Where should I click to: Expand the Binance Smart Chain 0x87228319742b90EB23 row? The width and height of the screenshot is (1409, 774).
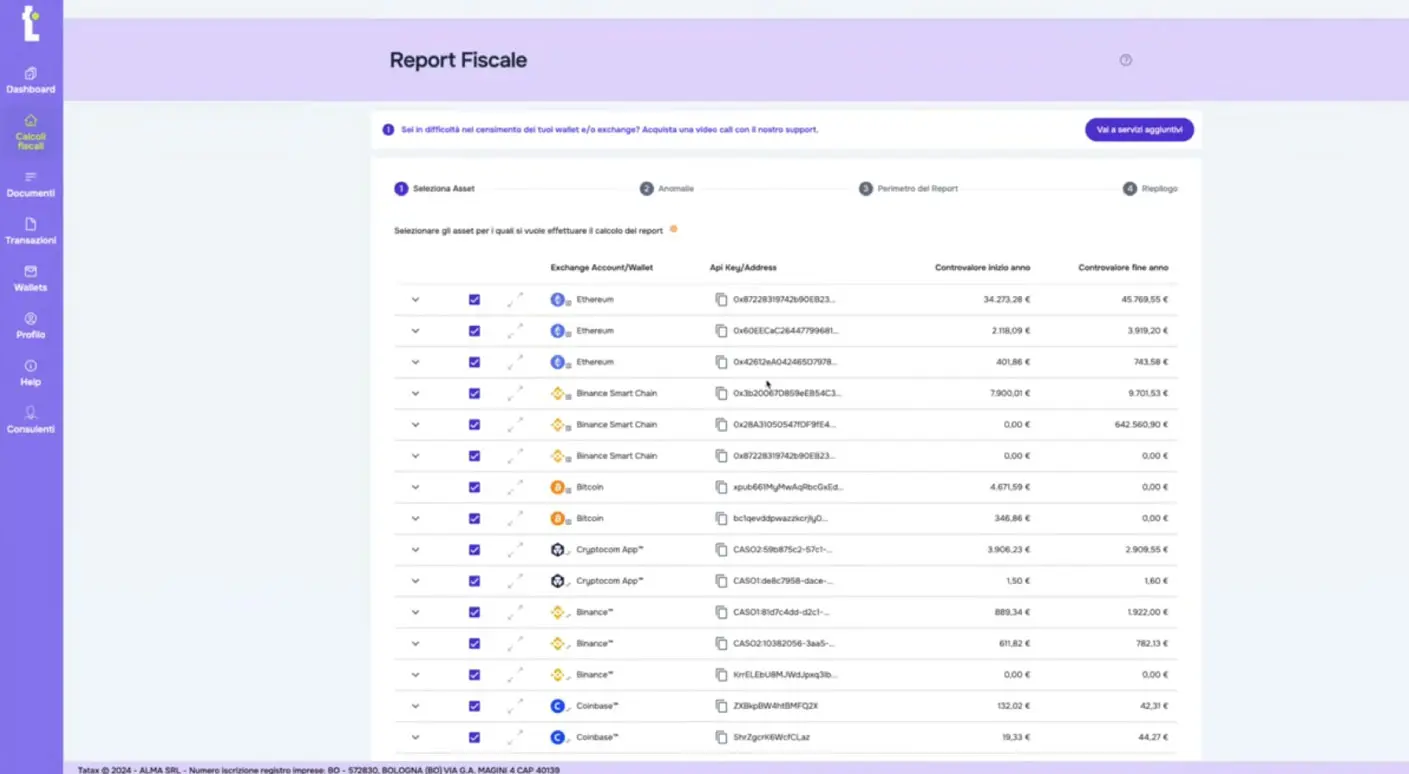click(415, 456)
